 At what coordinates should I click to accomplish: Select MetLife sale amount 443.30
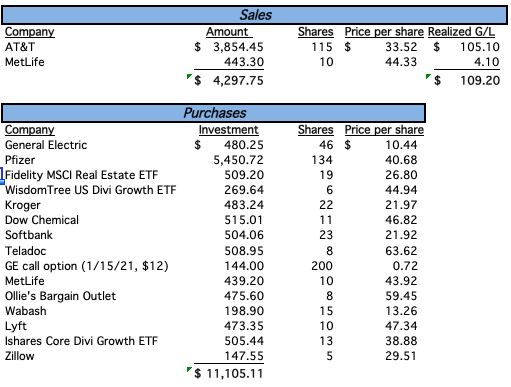pyautogui.click(x=244, y=62)
